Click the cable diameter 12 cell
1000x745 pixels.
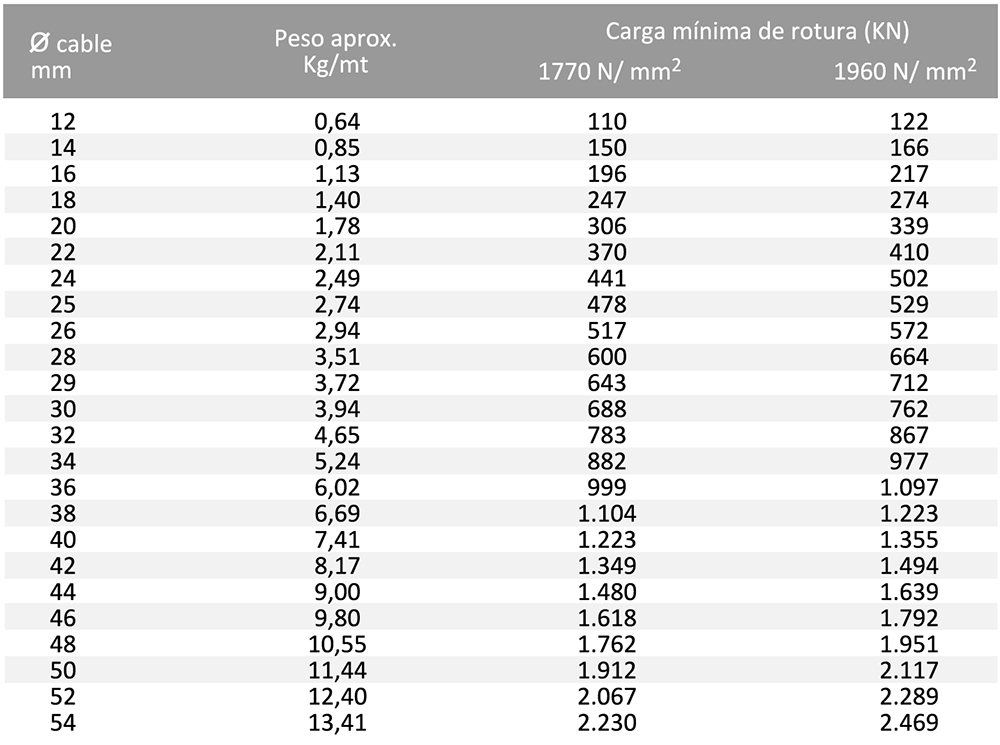pyautogui.click(x=63, y=121)
